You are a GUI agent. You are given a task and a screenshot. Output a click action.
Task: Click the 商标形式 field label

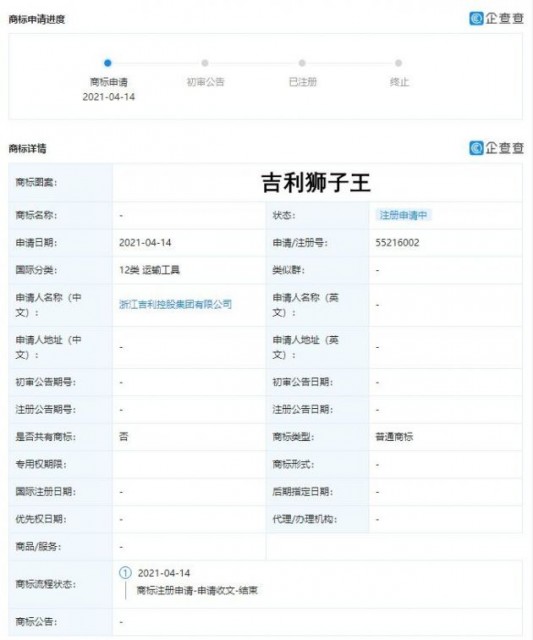[x=293, y=464]
